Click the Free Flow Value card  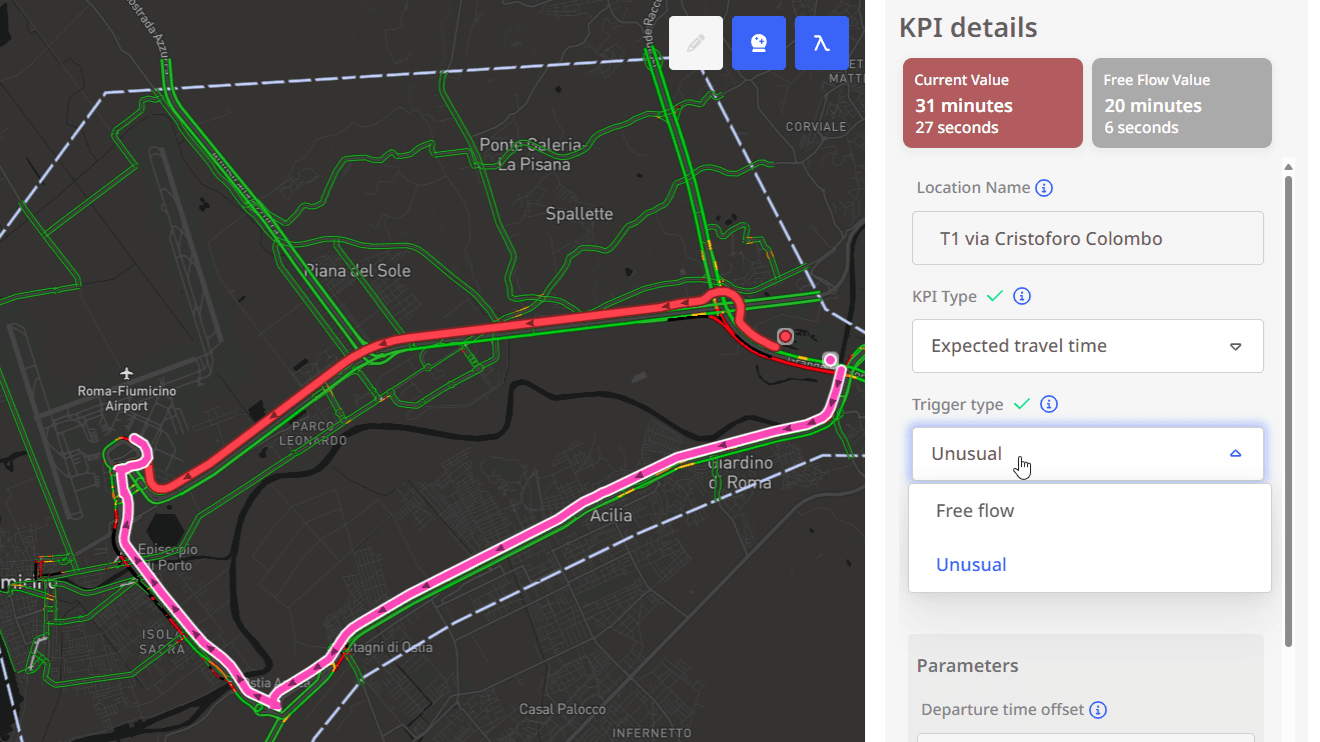click(1181, 103)
